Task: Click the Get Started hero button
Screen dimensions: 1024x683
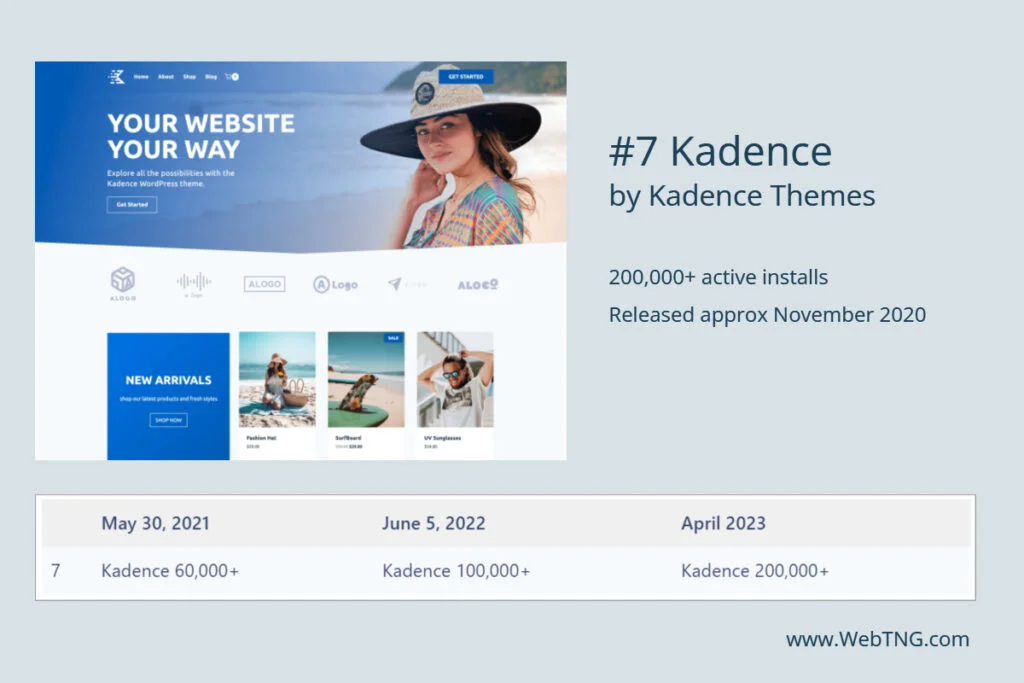Action: (131, 204)
